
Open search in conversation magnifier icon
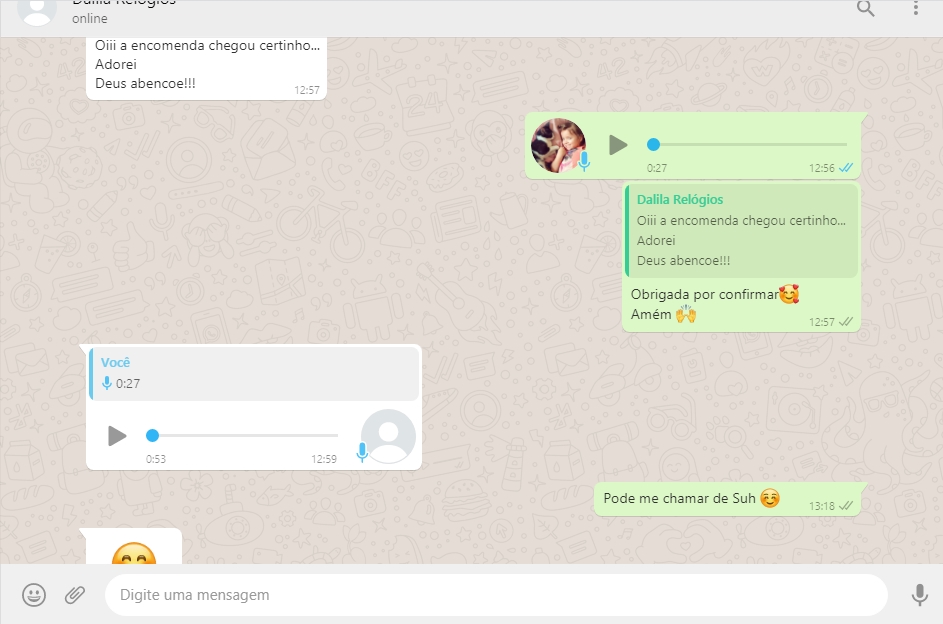tap(865, 8)
